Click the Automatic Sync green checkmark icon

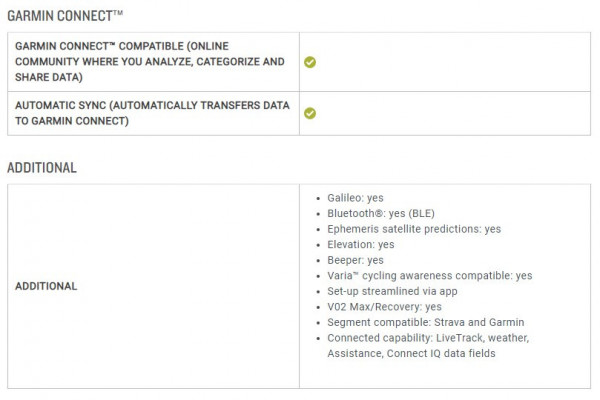click(310, 113)
